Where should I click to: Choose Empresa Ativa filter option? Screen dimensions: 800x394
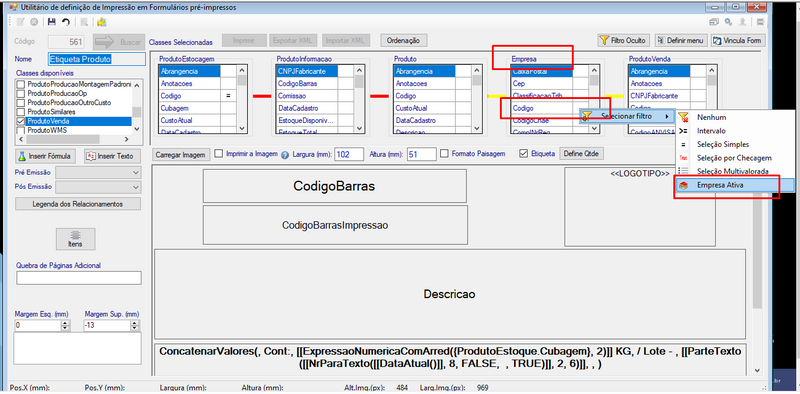735,186
